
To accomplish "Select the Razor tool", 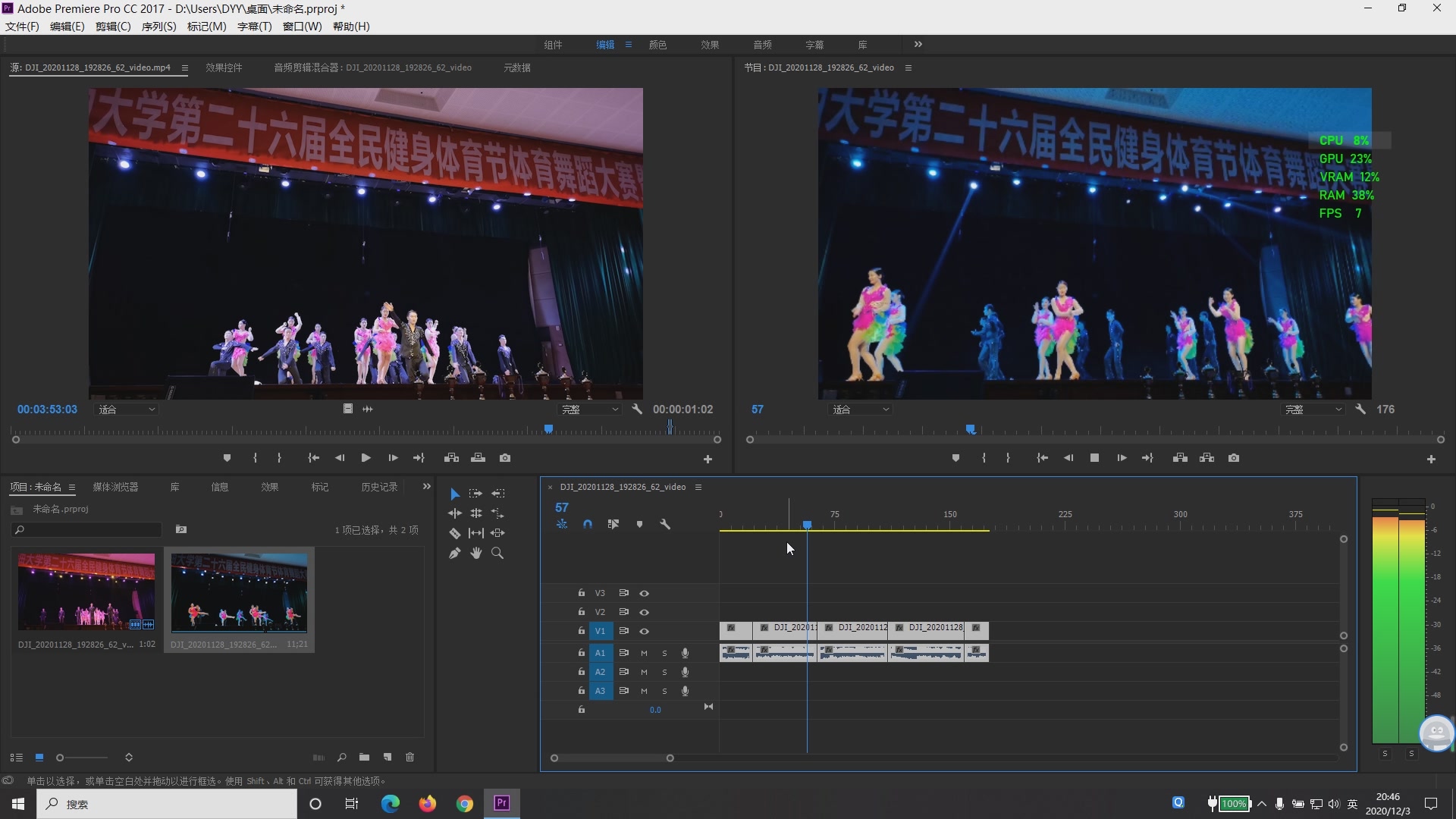I will pyautogui.click(x=455, y=533).
